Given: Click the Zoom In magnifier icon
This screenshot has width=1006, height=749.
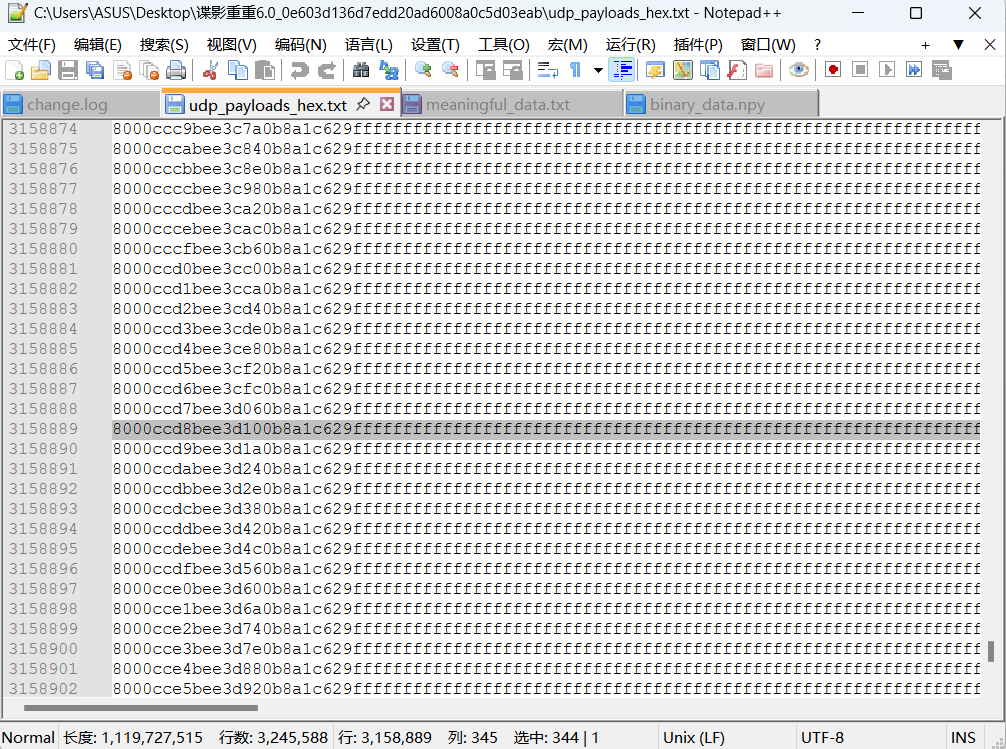Looking at the screenshot, I should click(x=423, y=70).
